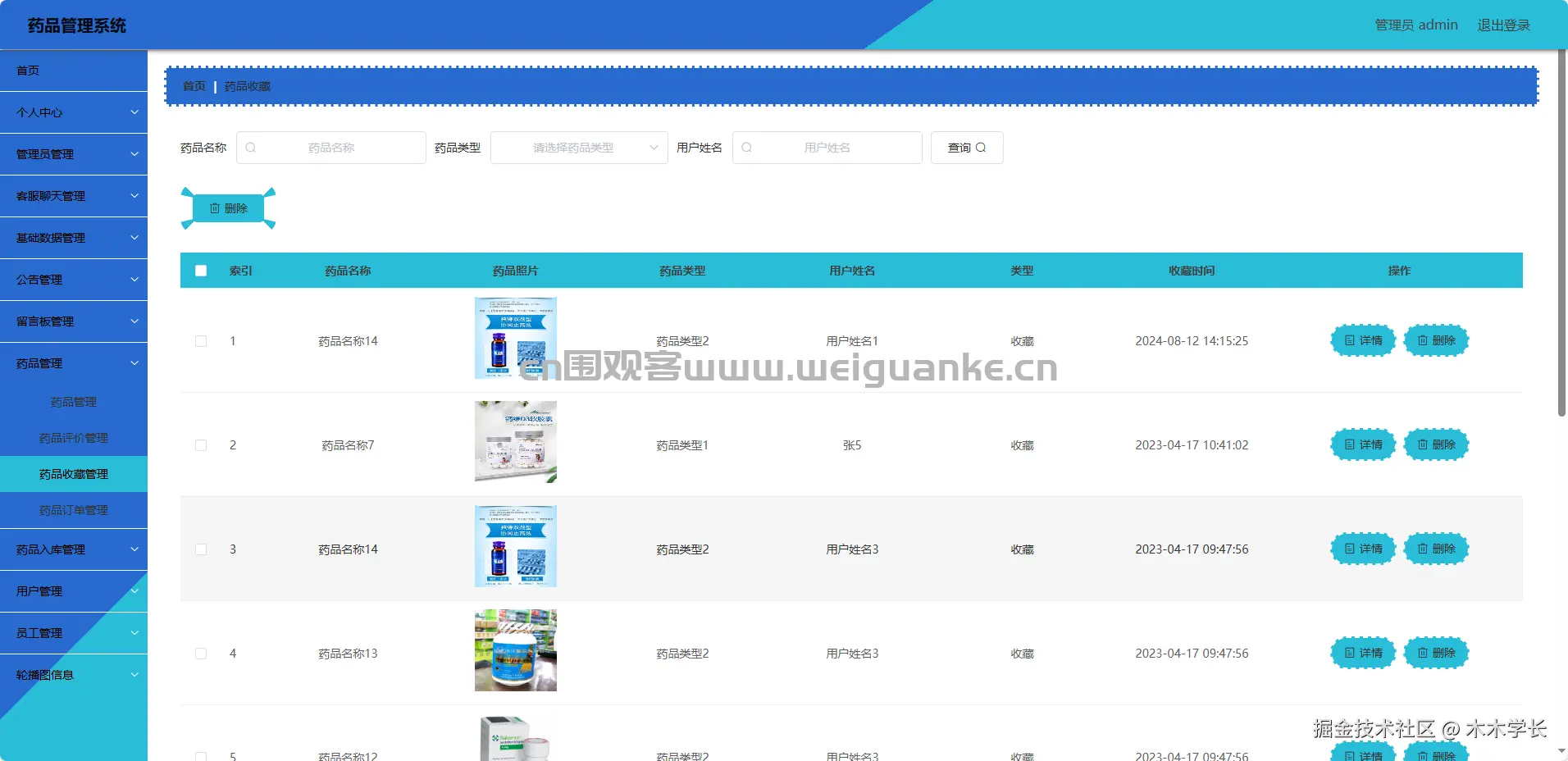The image size is (1568, 761).
Task: Click the 收藏时间 column header
Action: (1192, 271)
